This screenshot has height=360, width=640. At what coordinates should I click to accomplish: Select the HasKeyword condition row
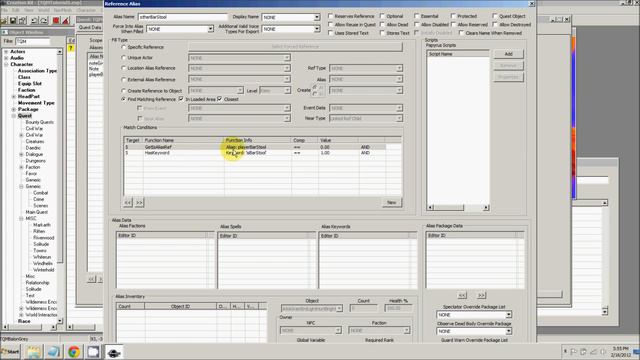255,153
